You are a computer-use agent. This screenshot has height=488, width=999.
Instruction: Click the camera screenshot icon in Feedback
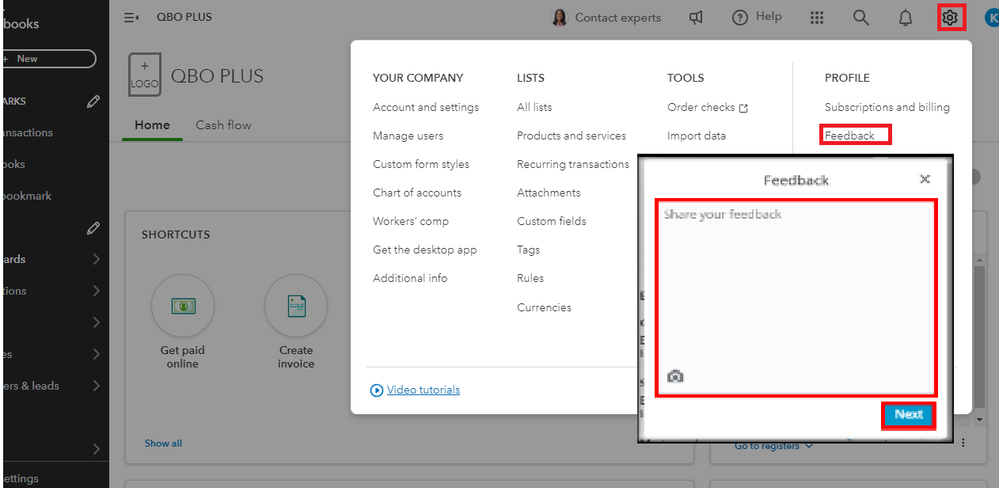click(675, 376)
